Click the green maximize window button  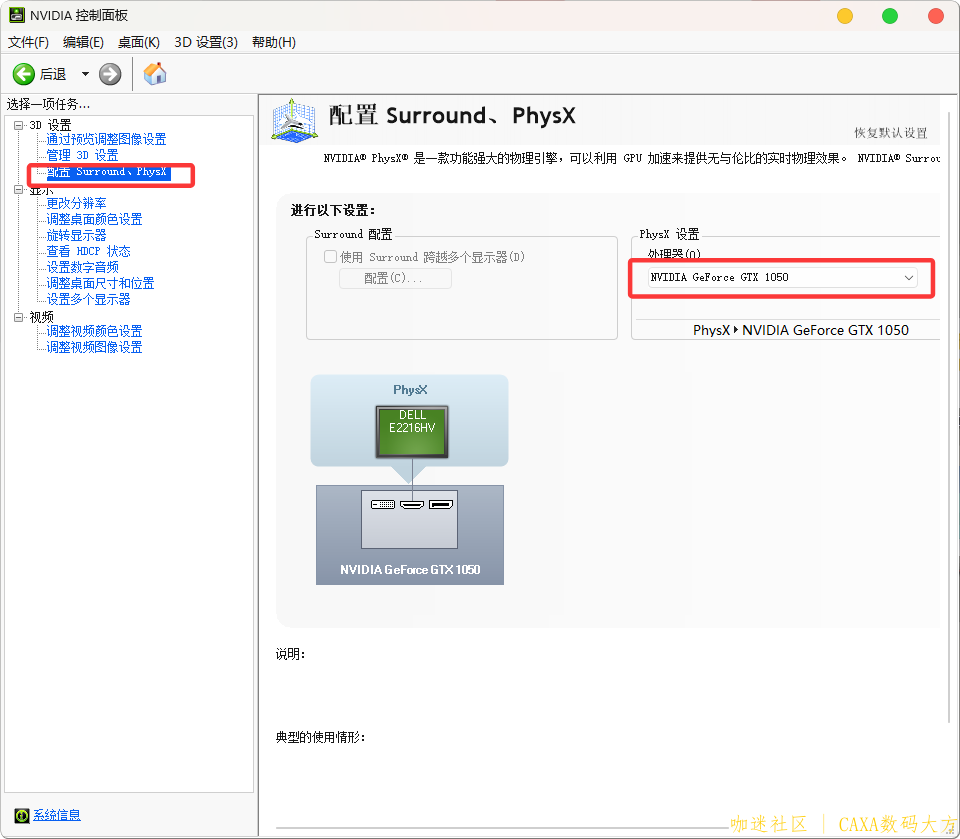coord(890,16)
